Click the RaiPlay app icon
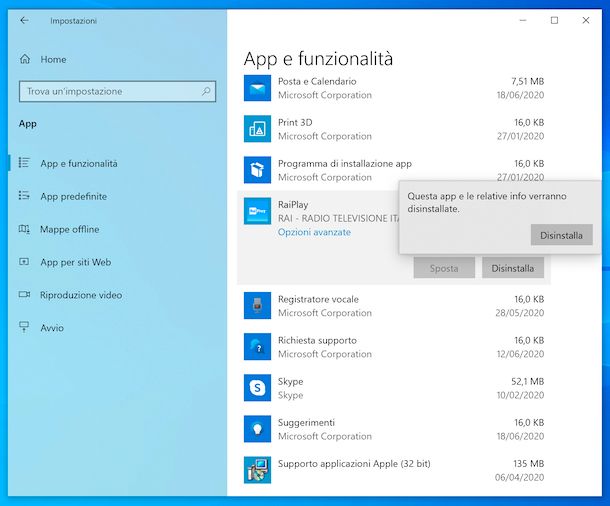Screen dimensions: 610x506 point(257,211)
